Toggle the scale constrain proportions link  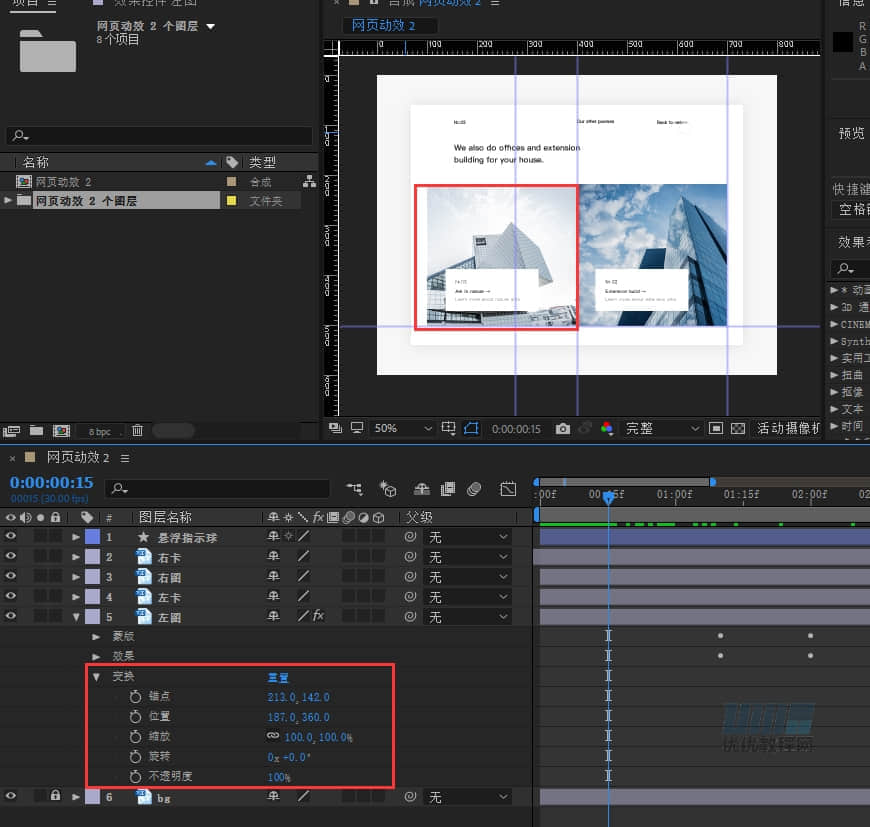point(272,737)
